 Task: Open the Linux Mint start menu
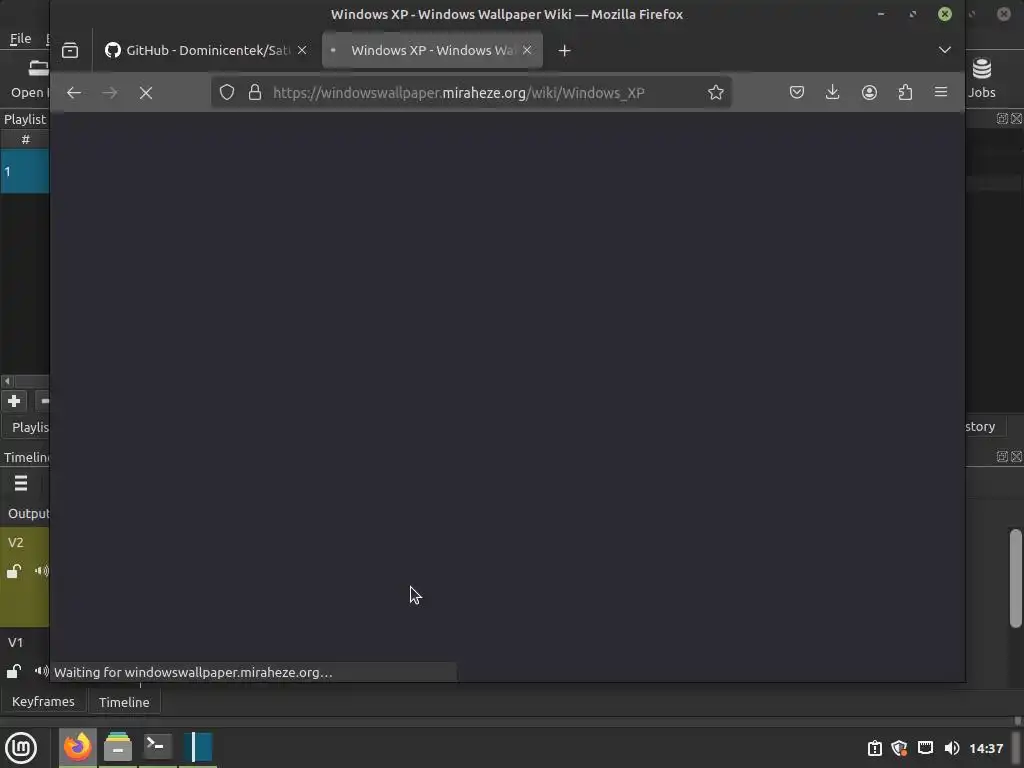coord(21,748)
